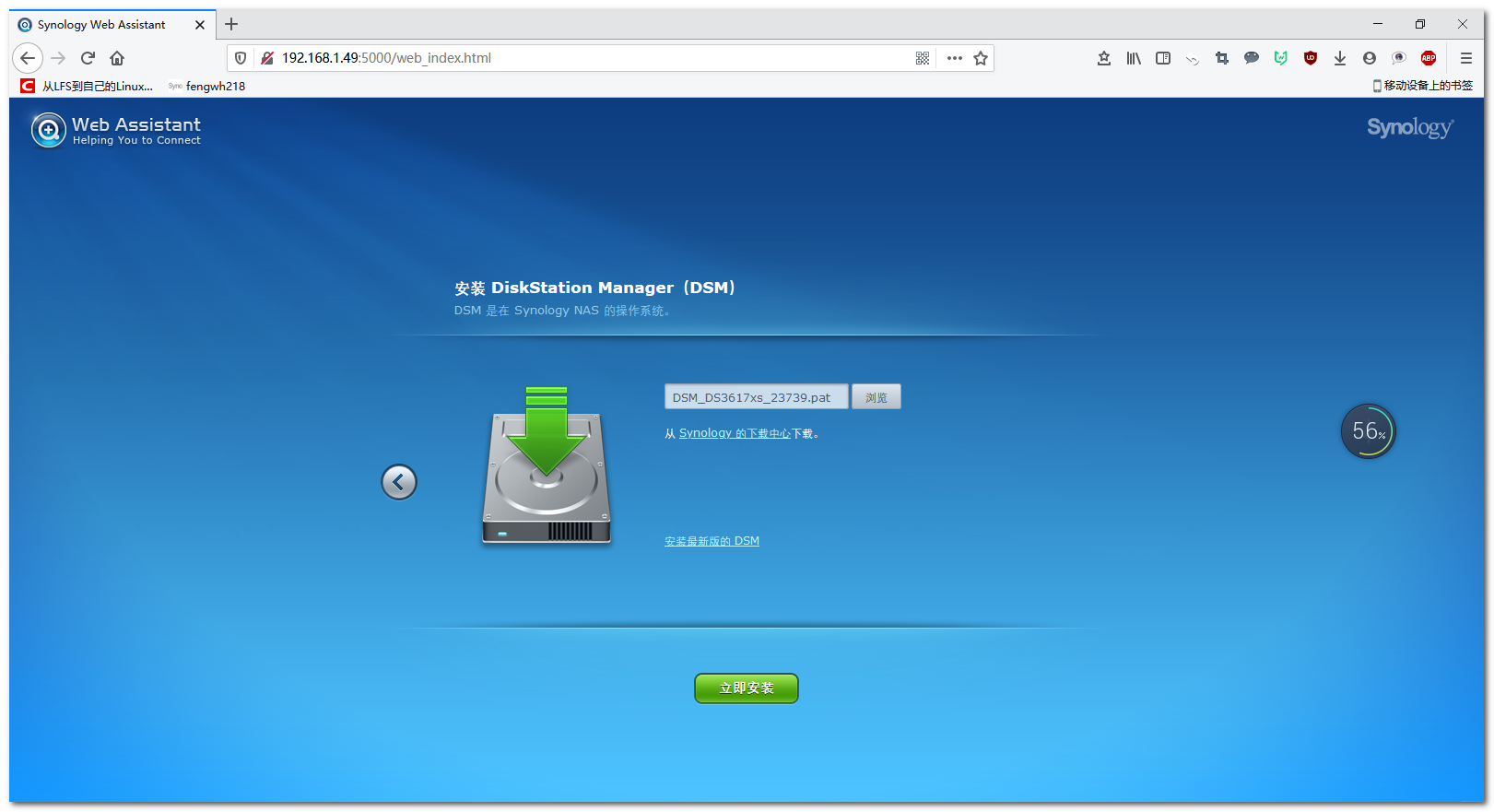Open the fengwh218 bookmark
The height and width of the screenshot is (812, 1494).
pos(206,86)
